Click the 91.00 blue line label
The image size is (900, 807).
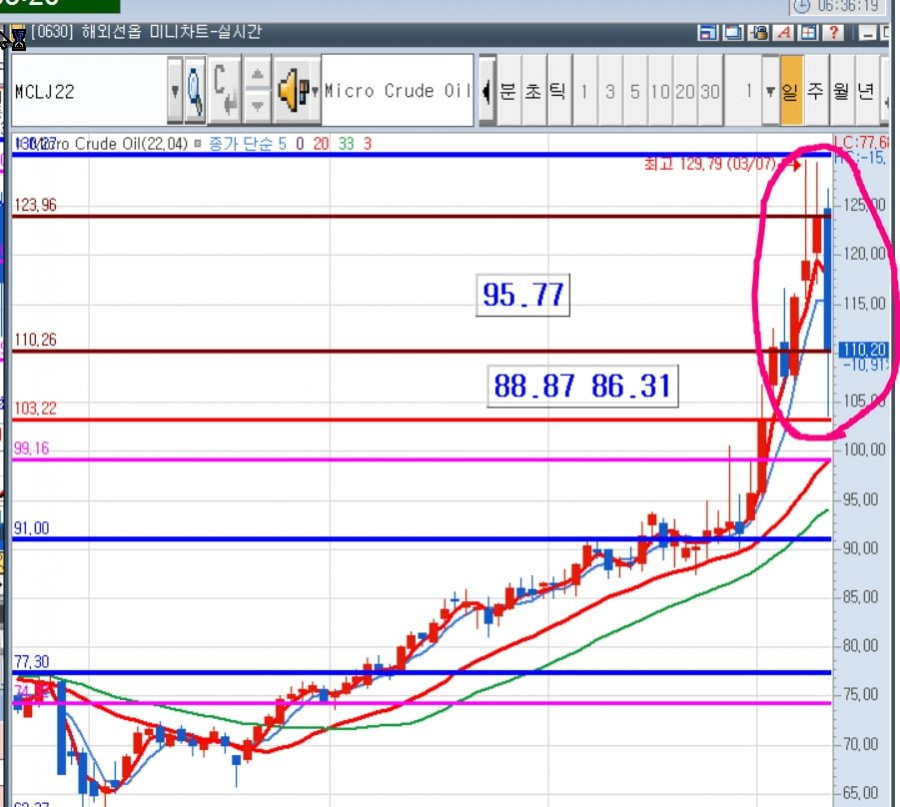[32, 528]
